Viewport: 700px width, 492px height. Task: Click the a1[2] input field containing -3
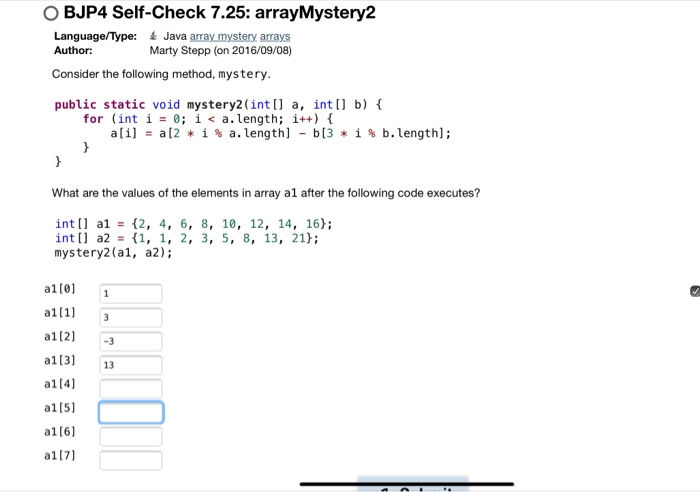pyautogui.click(x=131, y=341)
